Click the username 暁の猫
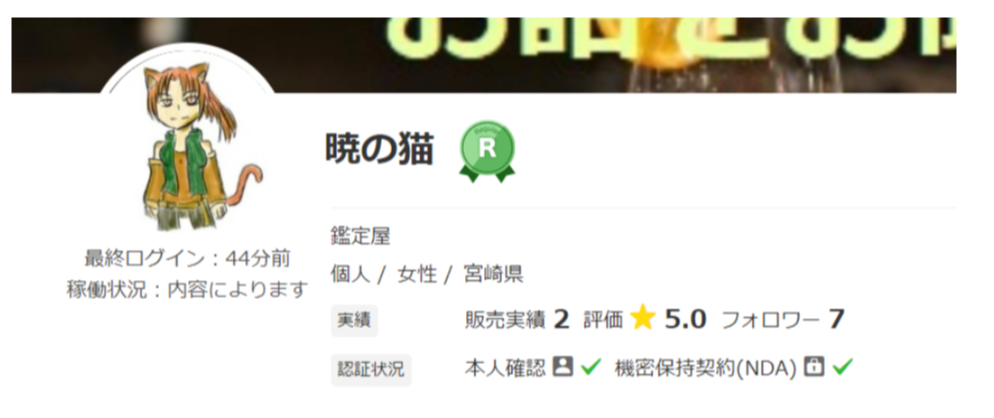Image resolution: width=994 pixels, height=418 pixels. 379,151
